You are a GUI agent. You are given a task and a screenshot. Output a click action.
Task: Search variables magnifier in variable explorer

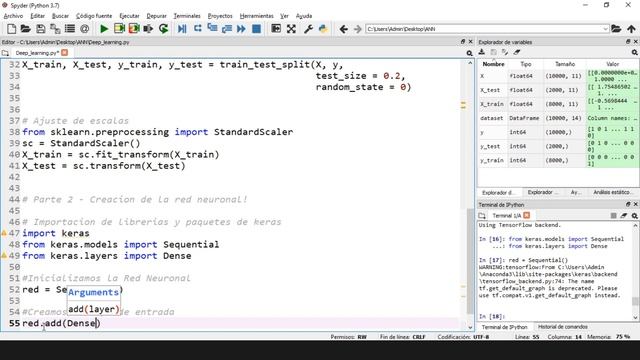pos(635,52)
